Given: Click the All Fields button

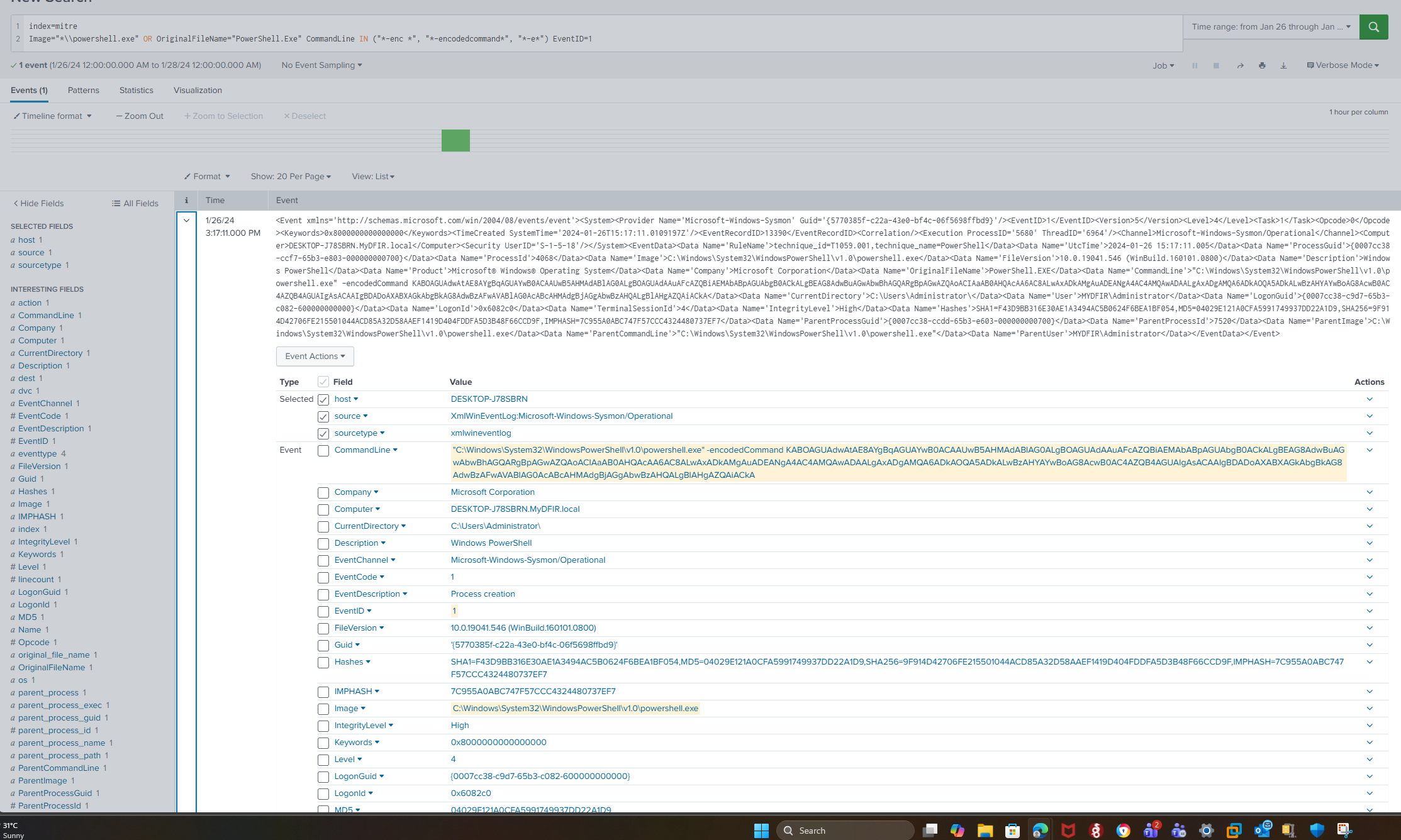Looking at the screenshot, I should pos(135,204).
